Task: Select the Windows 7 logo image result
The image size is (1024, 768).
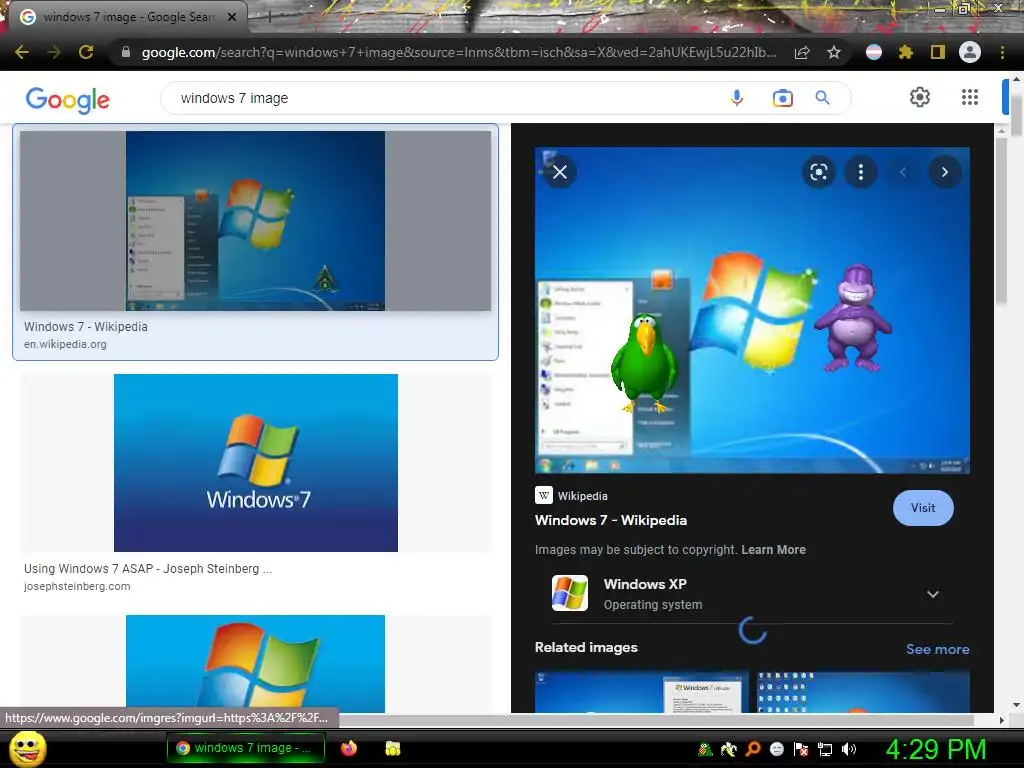Action: point(255,462)
